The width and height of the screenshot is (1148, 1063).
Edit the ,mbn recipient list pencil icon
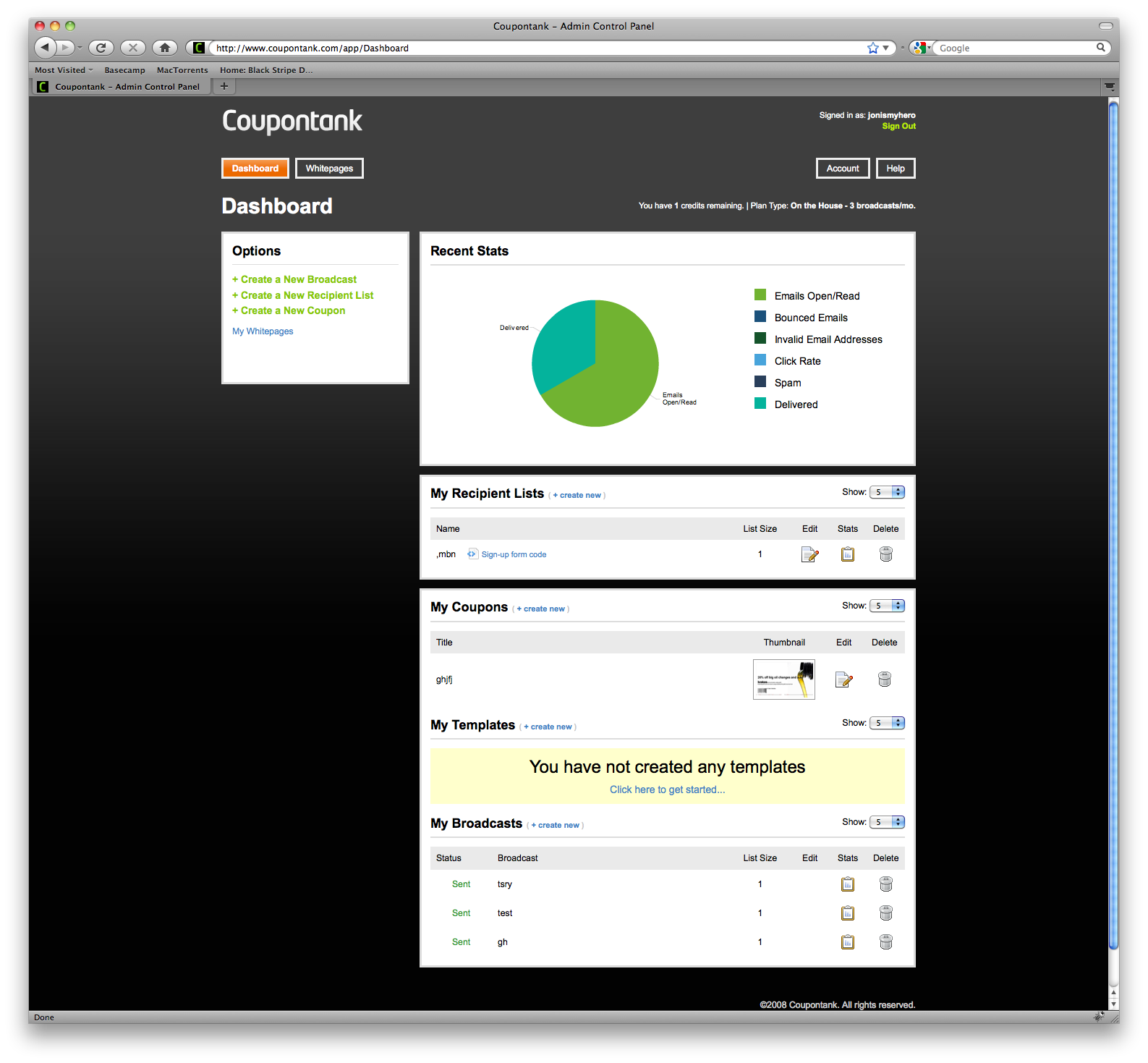point(810,554)
